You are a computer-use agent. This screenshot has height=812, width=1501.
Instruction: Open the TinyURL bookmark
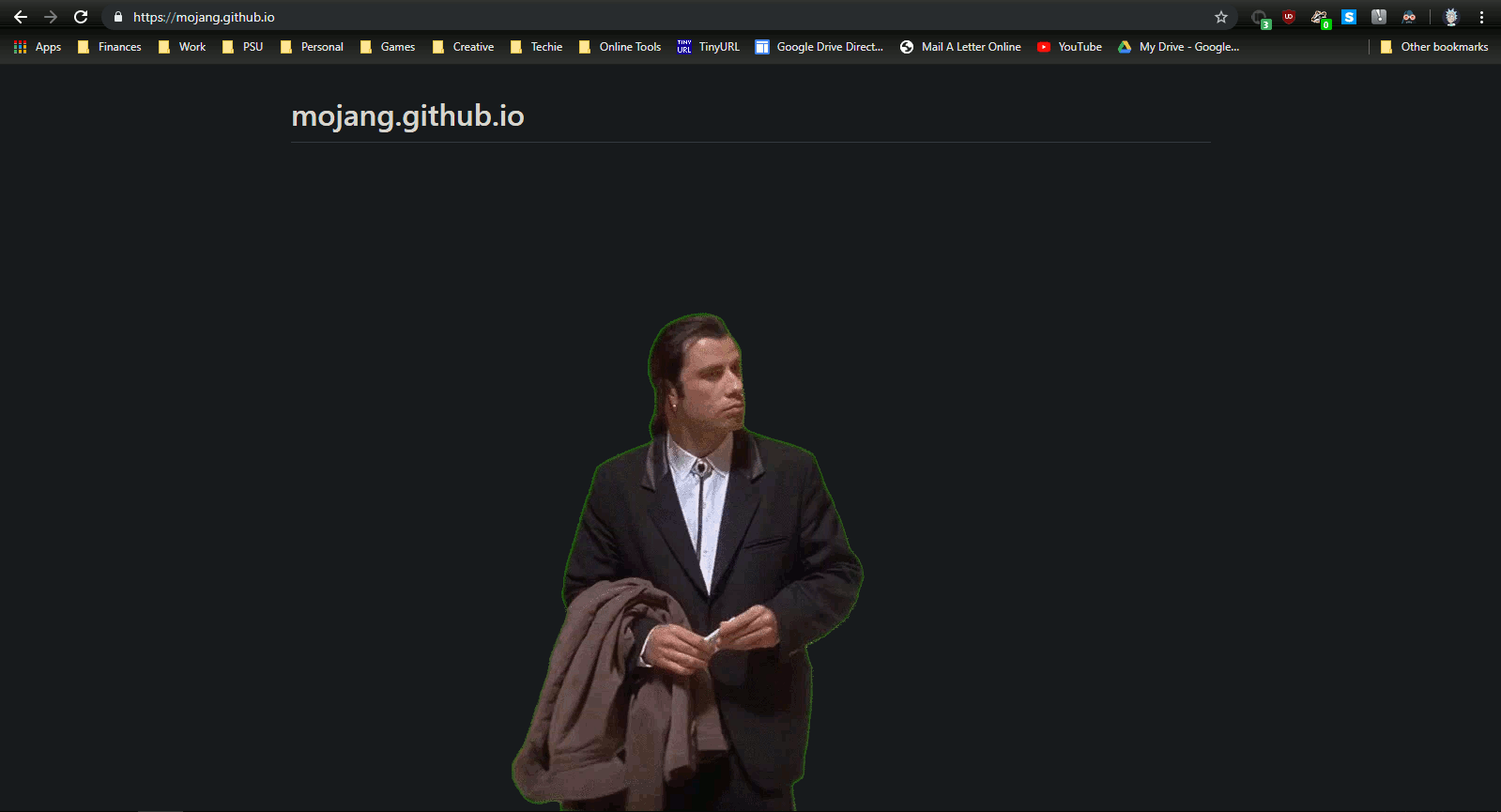click(709, 47)
